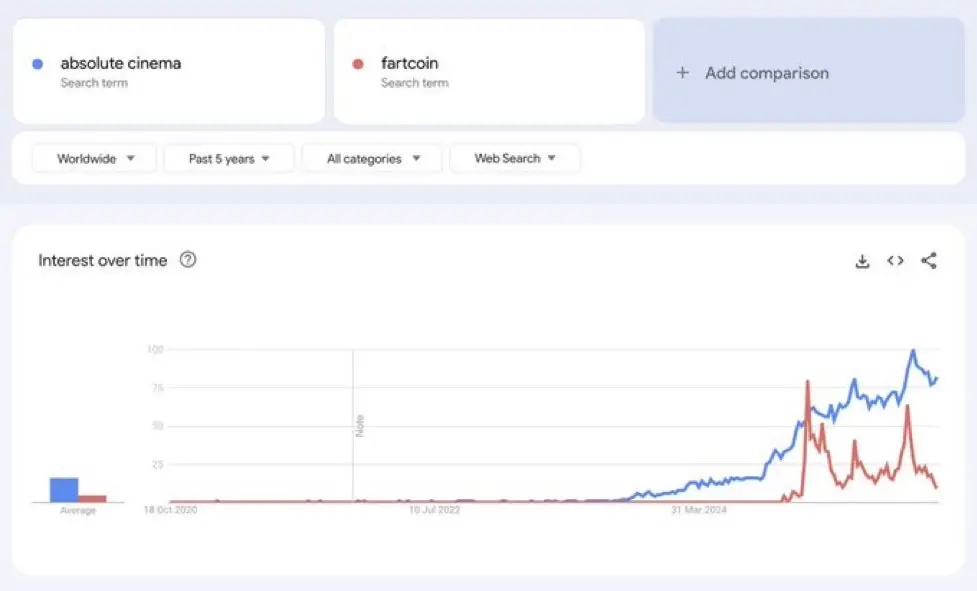Click the plus icon for Add comparison

pos(683,73)
